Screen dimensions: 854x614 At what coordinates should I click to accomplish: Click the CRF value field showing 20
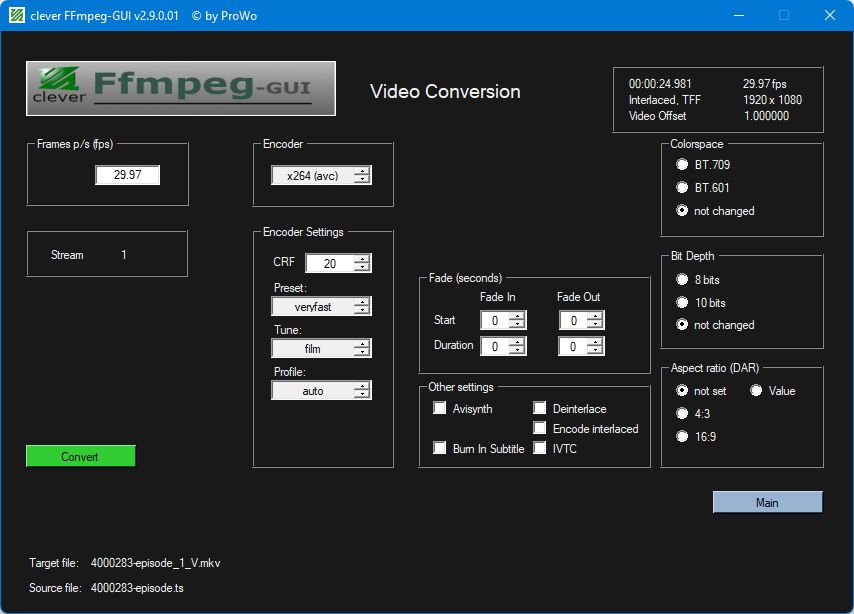tap(330, 263)
